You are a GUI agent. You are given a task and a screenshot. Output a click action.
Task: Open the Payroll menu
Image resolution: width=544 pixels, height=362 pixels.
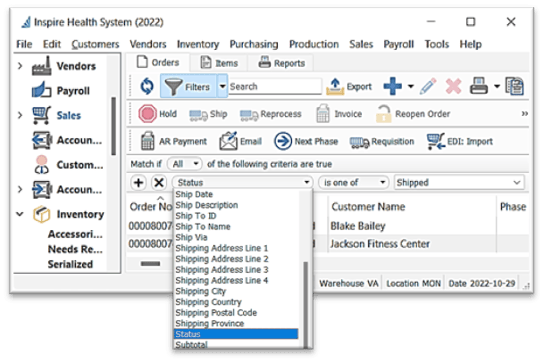click(x=399, y=44)
